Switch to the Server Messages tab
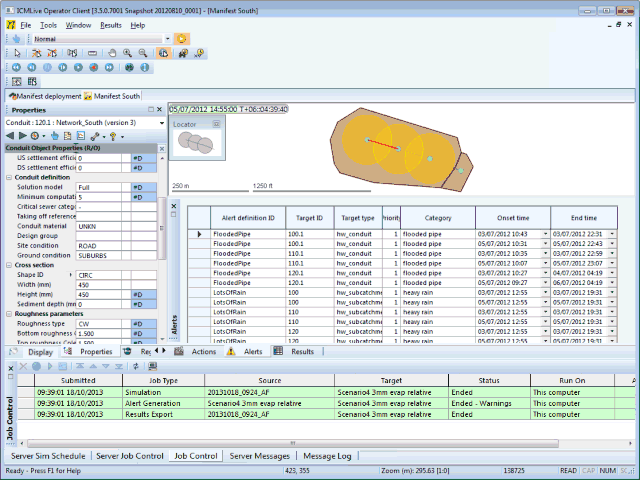Image resolution: width=640 pixels, height=480 pixels. (x=259, y=456)
